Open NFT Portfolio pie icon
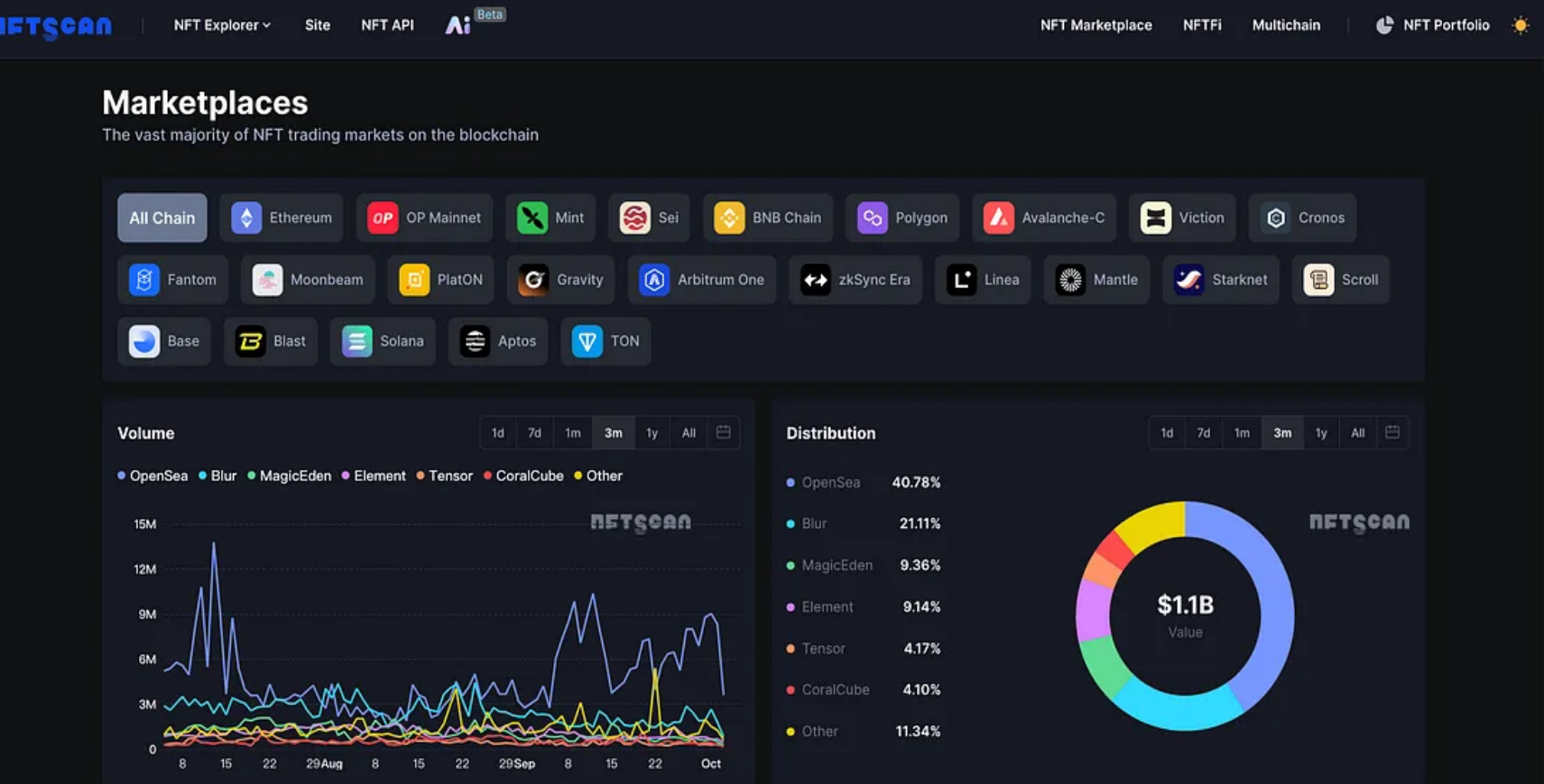 coord(1384,25)
